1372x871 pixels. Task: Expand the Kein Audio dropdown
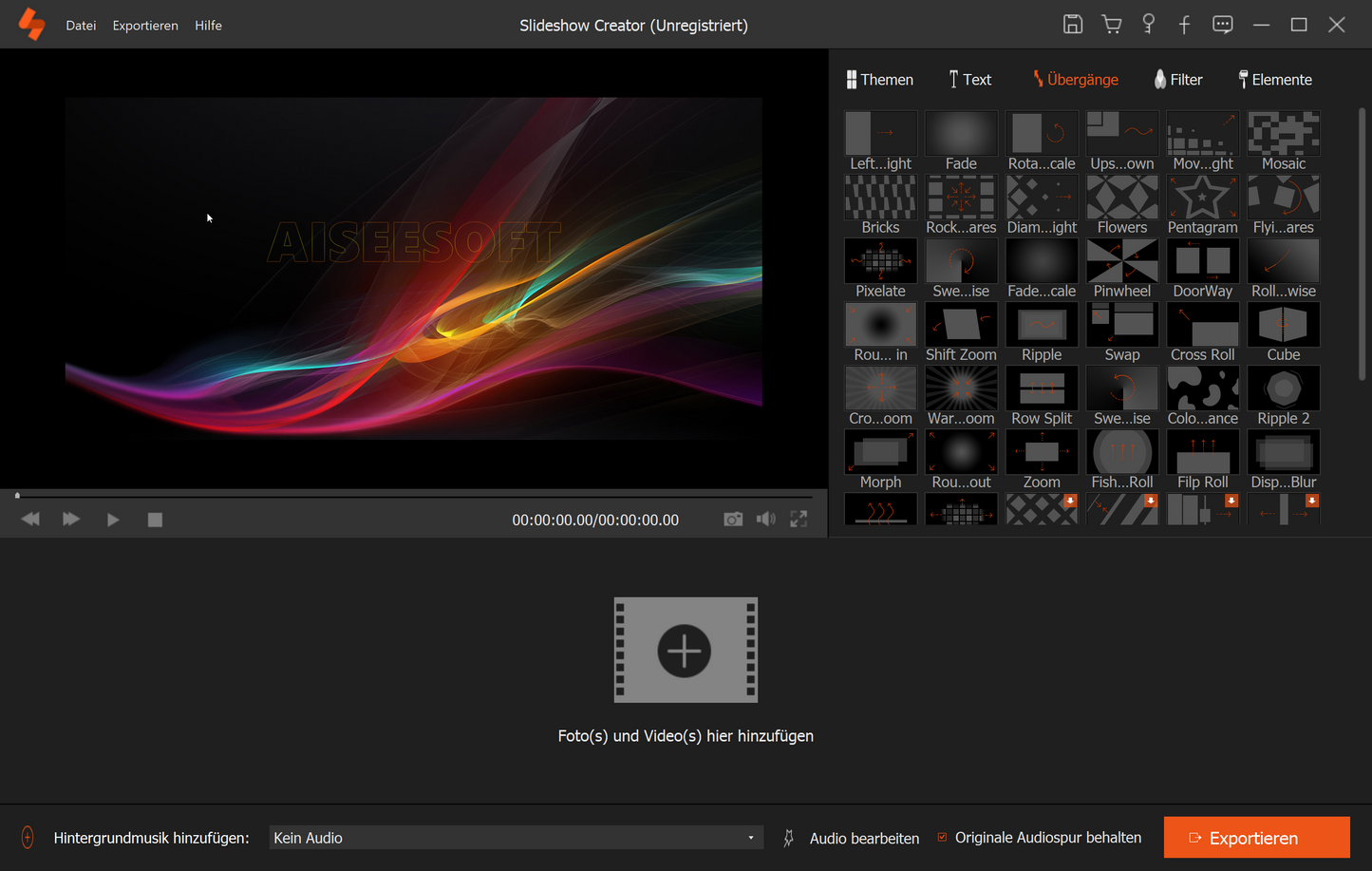click(x=750, y=838)
